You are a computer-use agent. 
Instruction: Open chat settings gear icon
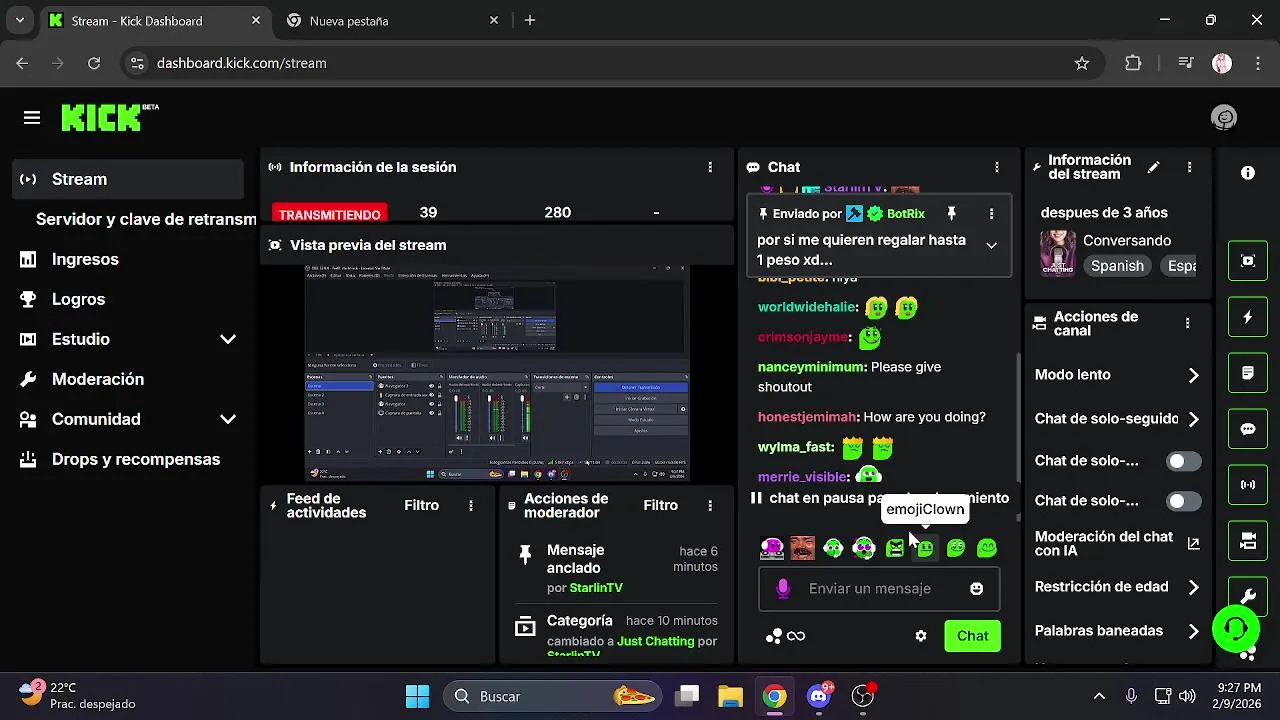pyautogui.click(x=921, y=636)
